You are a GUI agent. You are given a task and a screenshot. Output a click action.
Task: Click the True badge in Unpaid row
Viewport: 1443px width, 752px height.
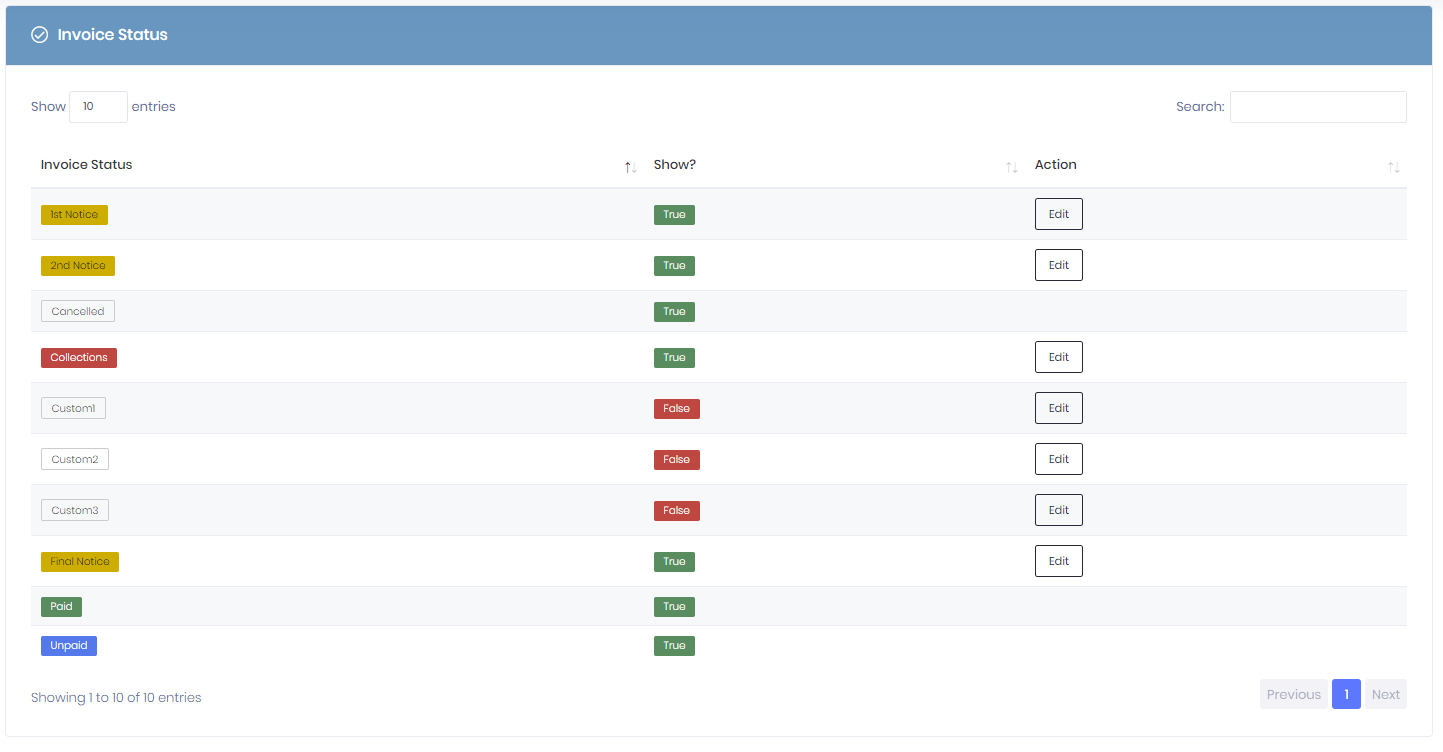(674, 646)
